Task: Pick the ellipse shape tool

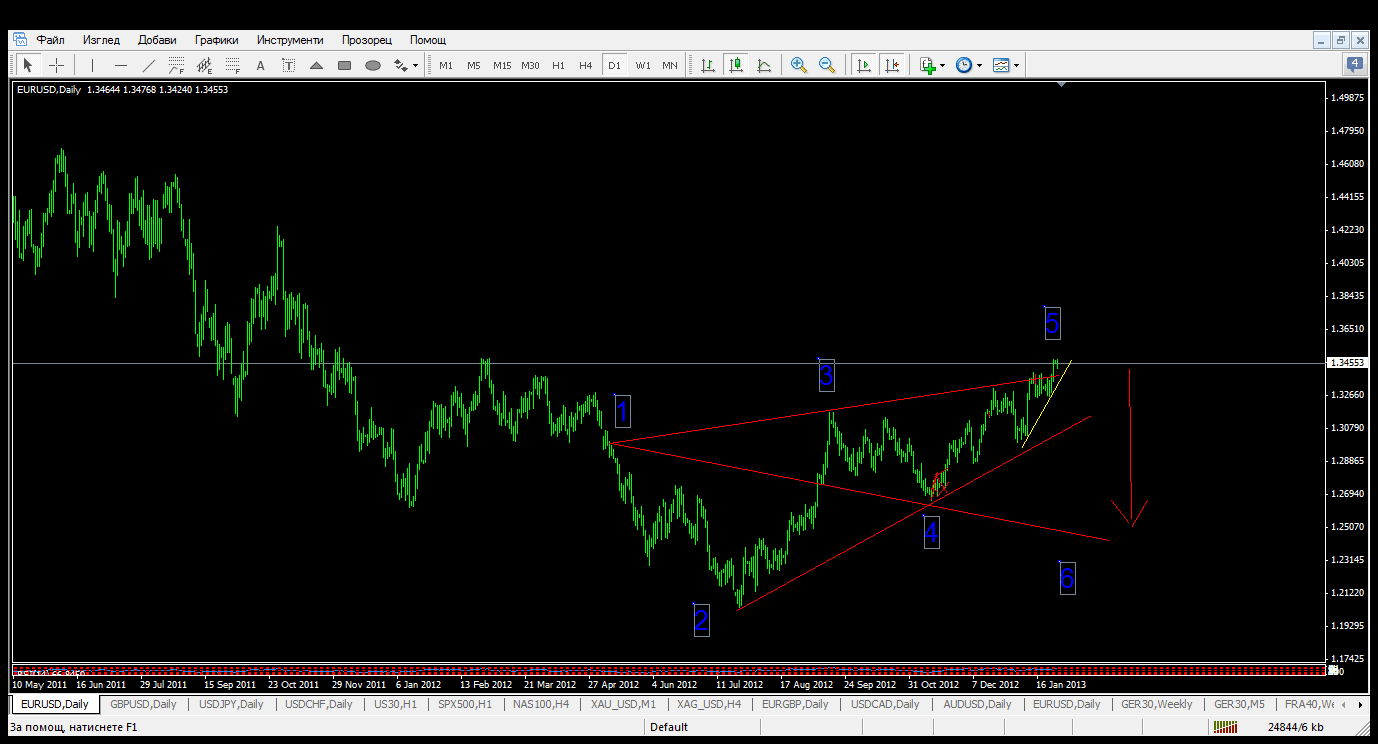Action: [372, 65]
